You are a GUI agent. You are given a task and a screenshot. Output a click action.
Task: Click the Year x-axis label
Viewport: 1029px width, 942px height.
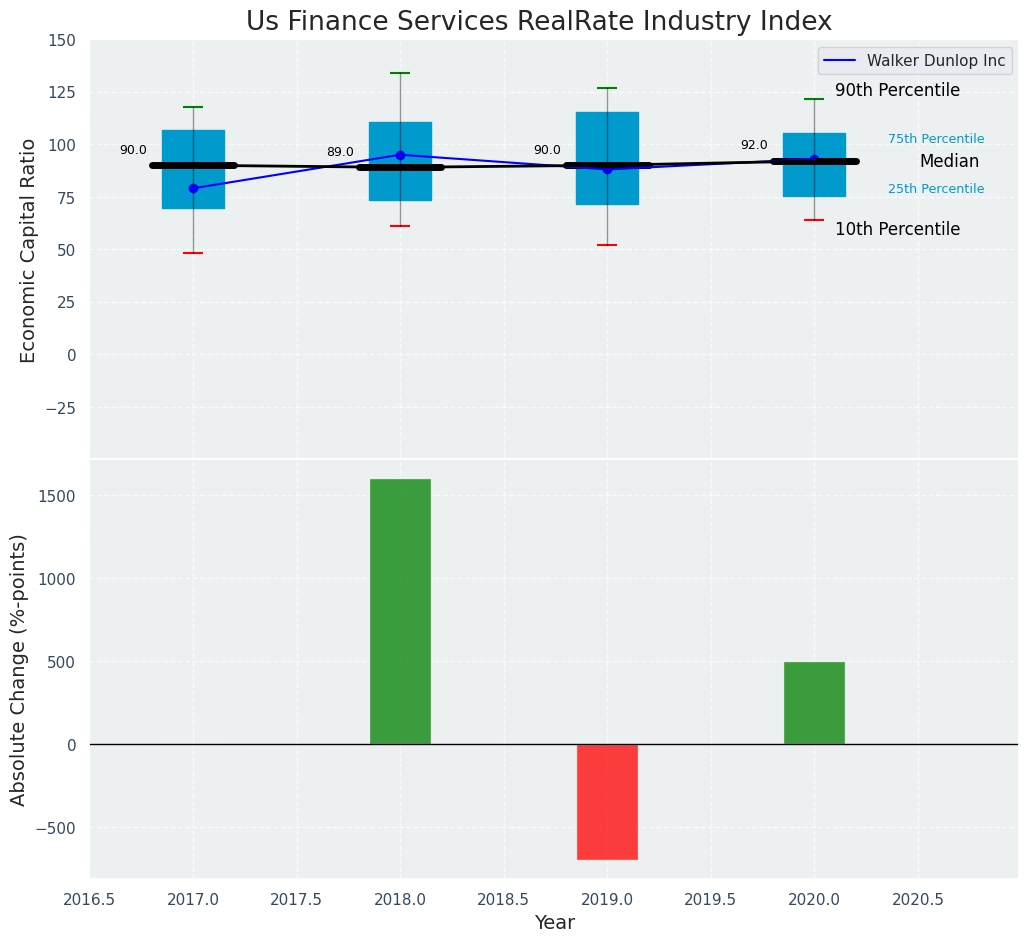pyautogui.click(x=554, y=922)
